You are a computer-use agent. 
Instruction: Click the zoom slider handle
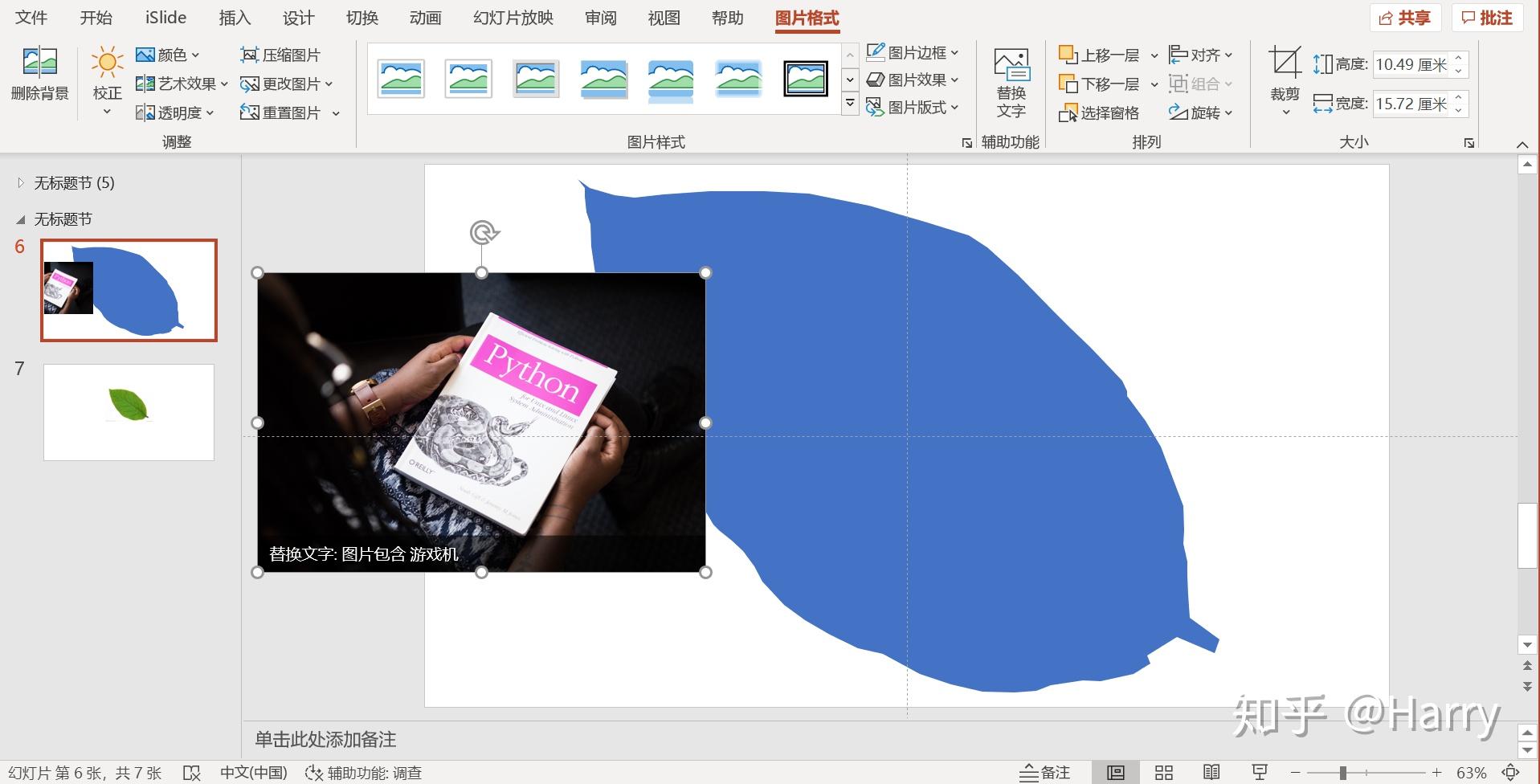[1342, 773]
